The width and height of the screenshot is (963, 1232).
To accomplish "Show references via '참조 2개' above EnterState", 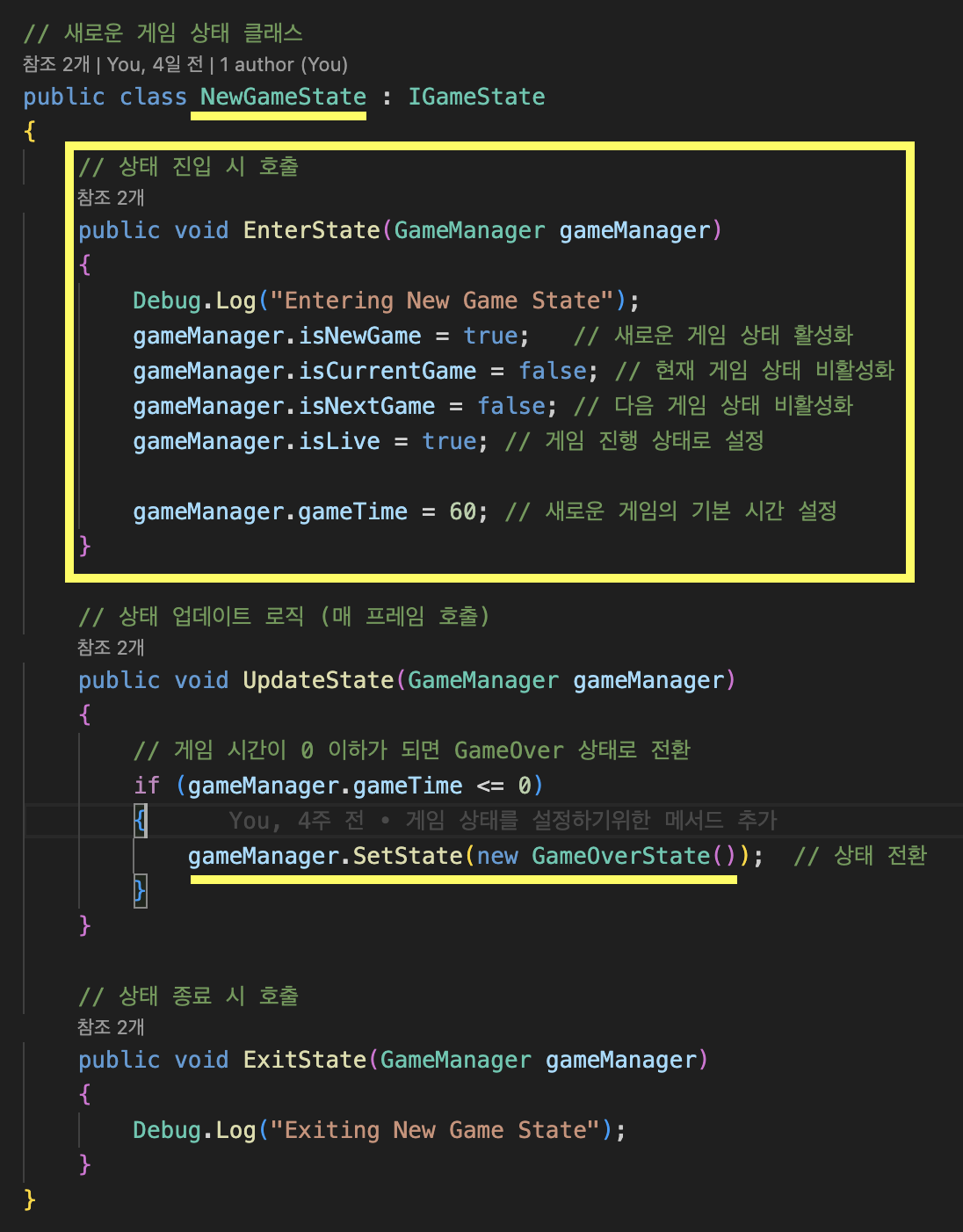I will [111, 198].
